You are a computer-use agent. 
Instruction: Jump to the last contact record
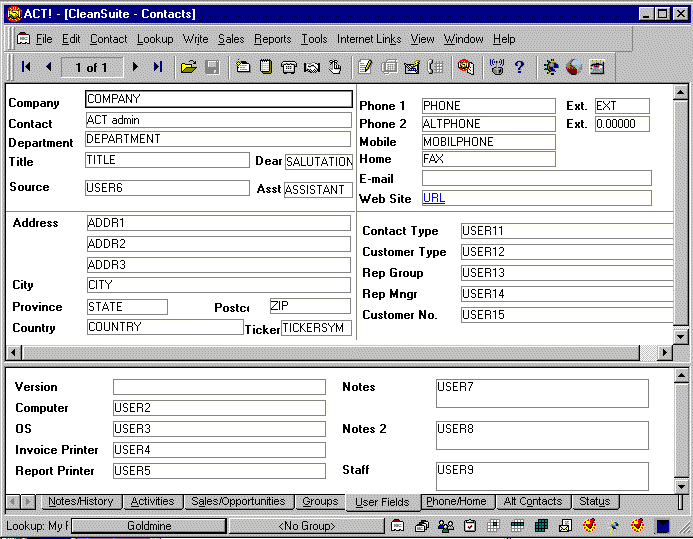click(x=158, y=67)
